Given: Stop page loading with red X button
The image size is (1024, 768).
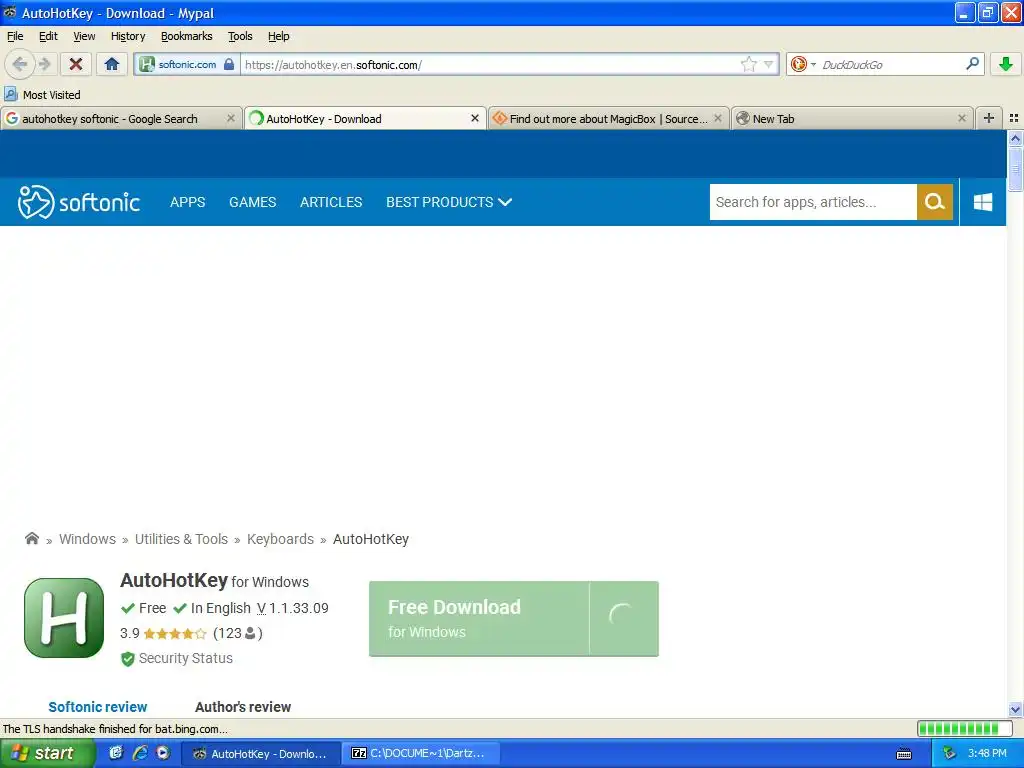Looking at the screenshot, I should click(76, 64).
